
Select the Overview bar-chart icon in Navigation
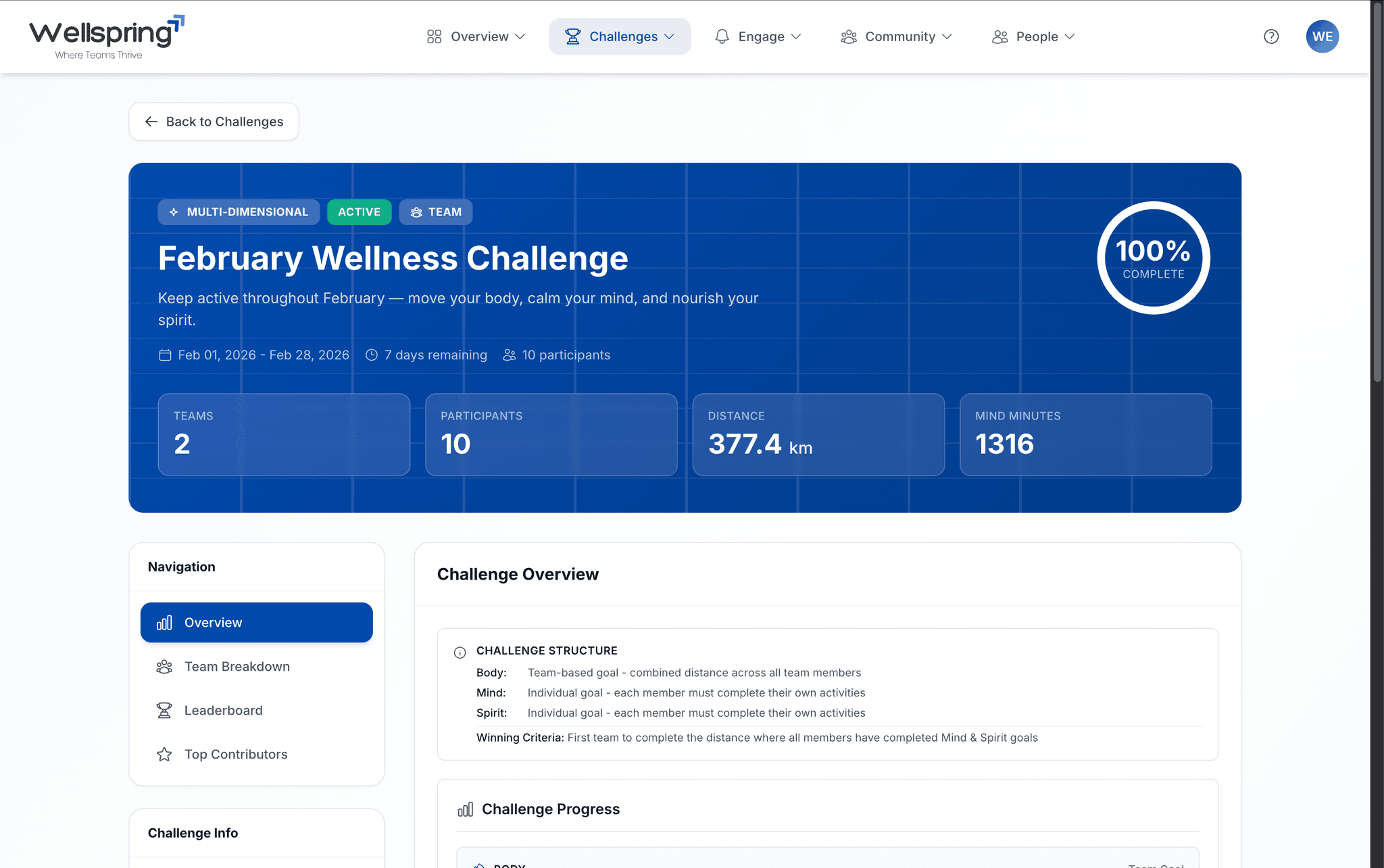[164, 622]
